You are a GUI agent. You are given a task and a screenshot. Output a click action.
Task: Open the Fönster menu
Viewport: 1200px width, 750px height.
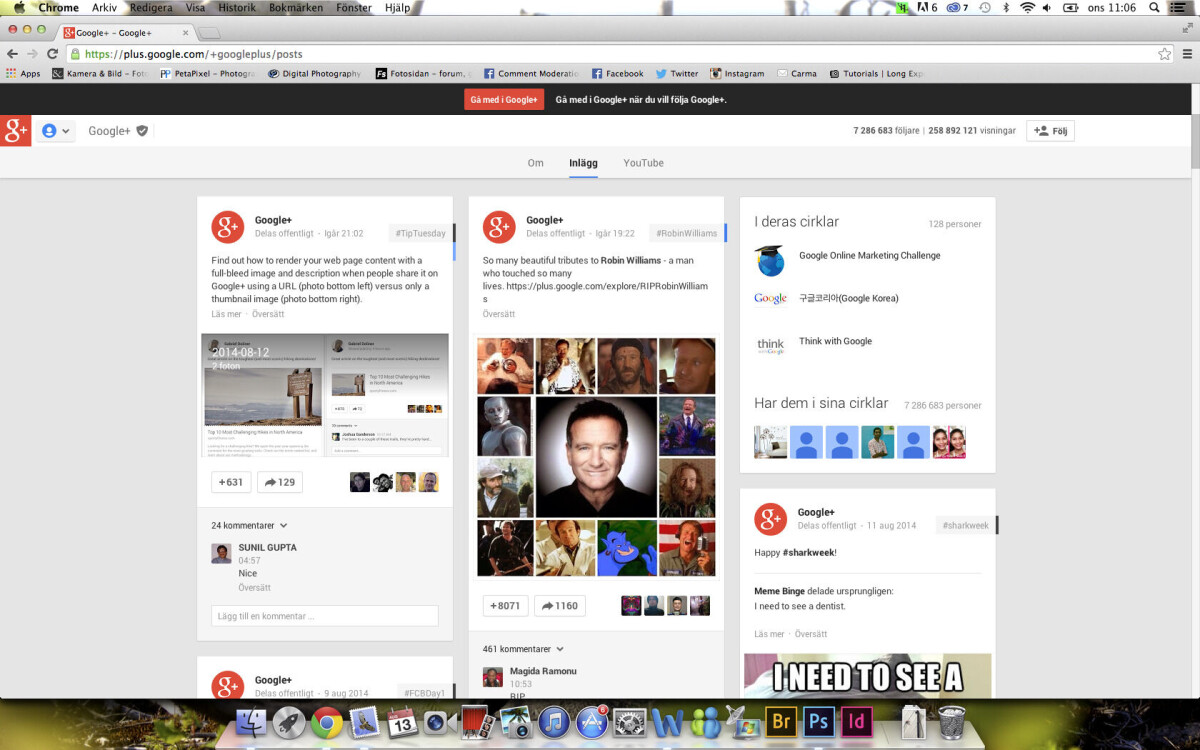click(x=354, y=7)
